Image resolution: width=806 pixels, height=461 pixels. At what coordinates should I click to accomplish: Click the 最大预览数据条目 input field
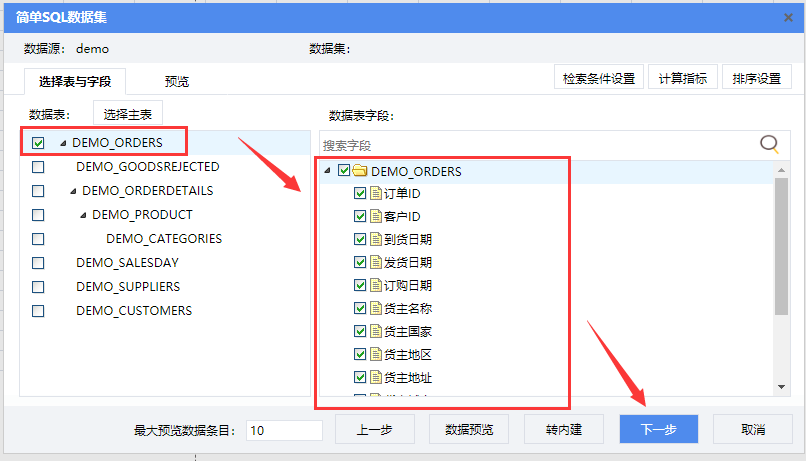[284, 430]
